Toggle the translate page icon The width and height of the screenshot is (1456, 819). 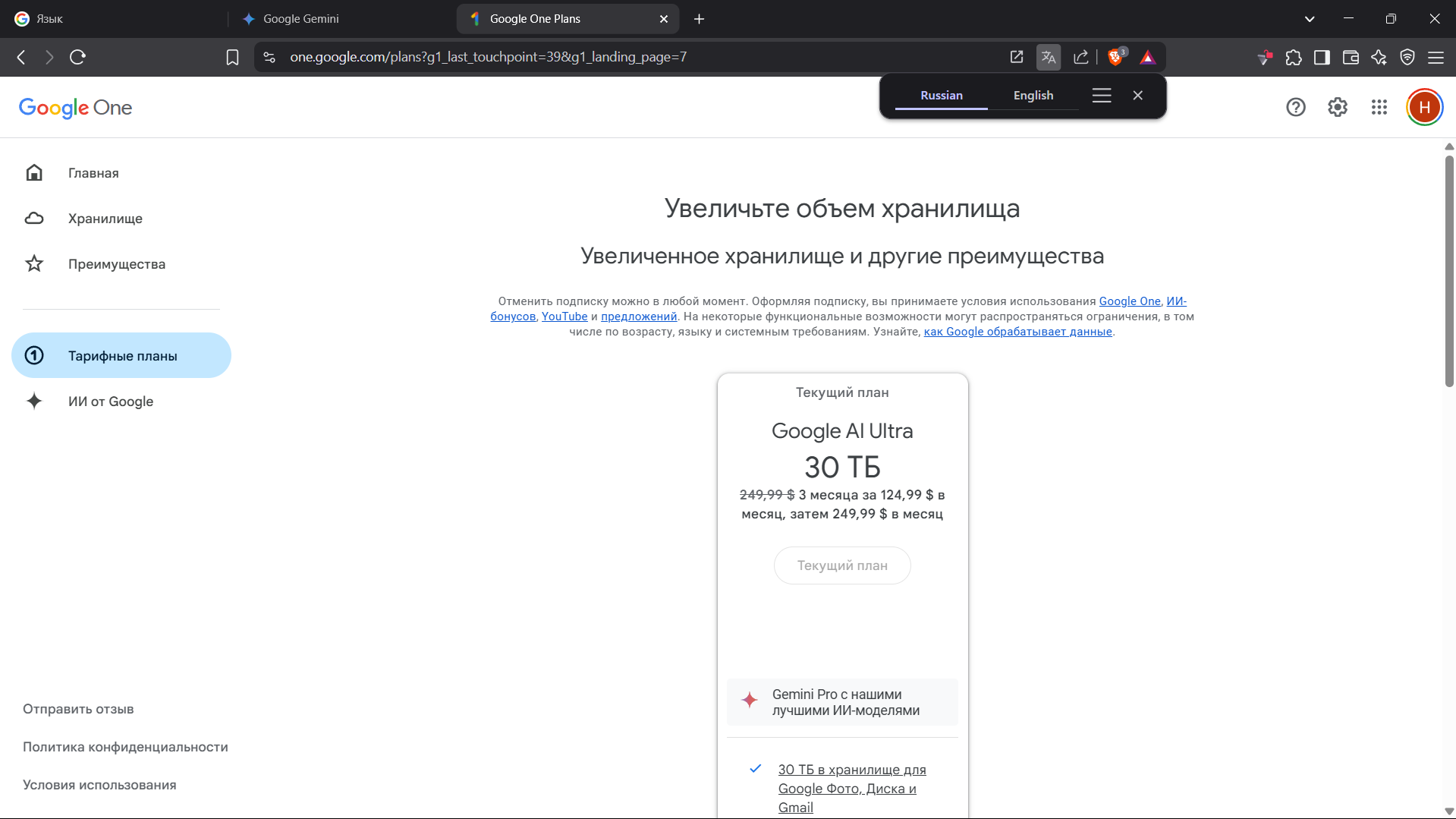click(1049, 57)
